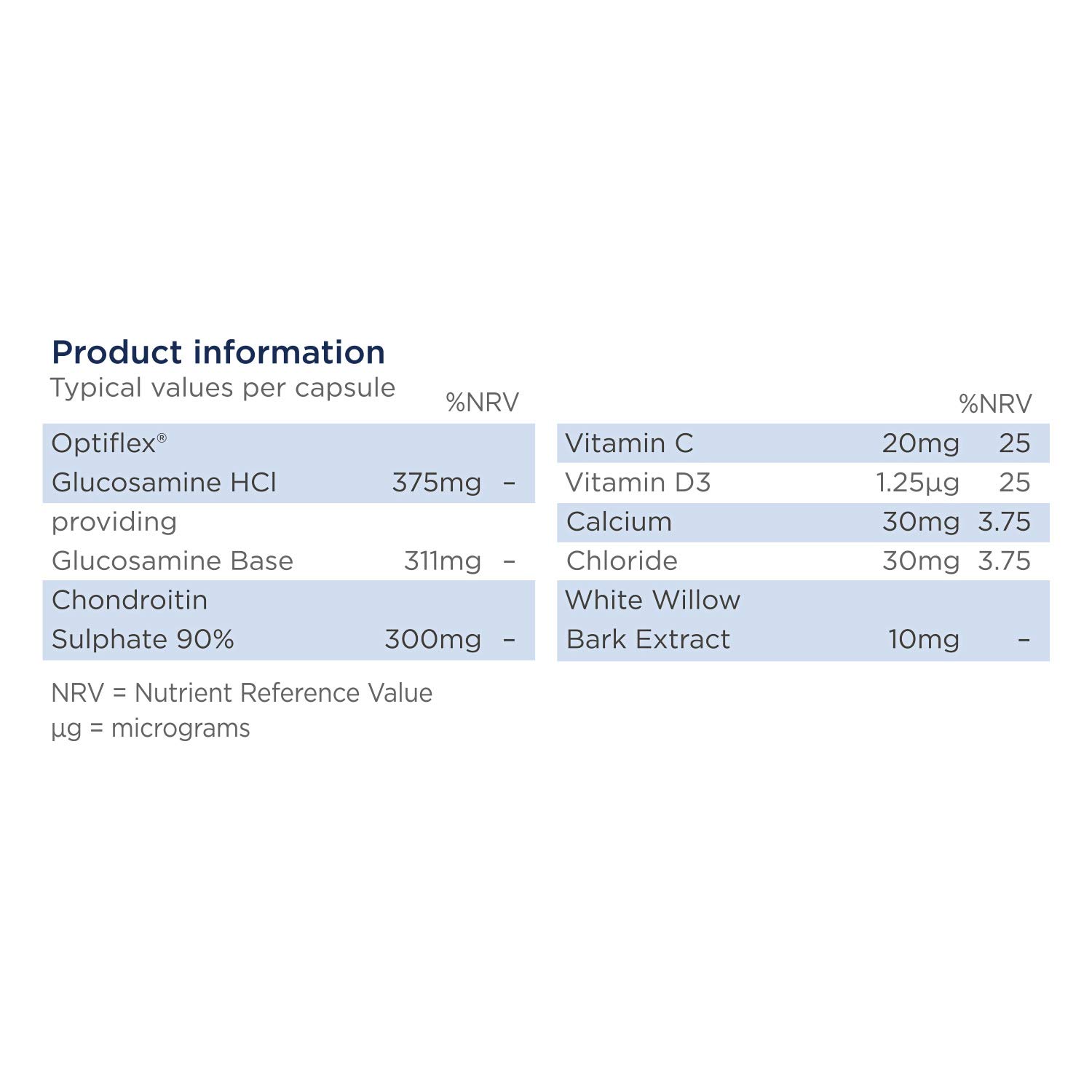
Task: Select the Chondroitin label
Action: click(130, 600)
